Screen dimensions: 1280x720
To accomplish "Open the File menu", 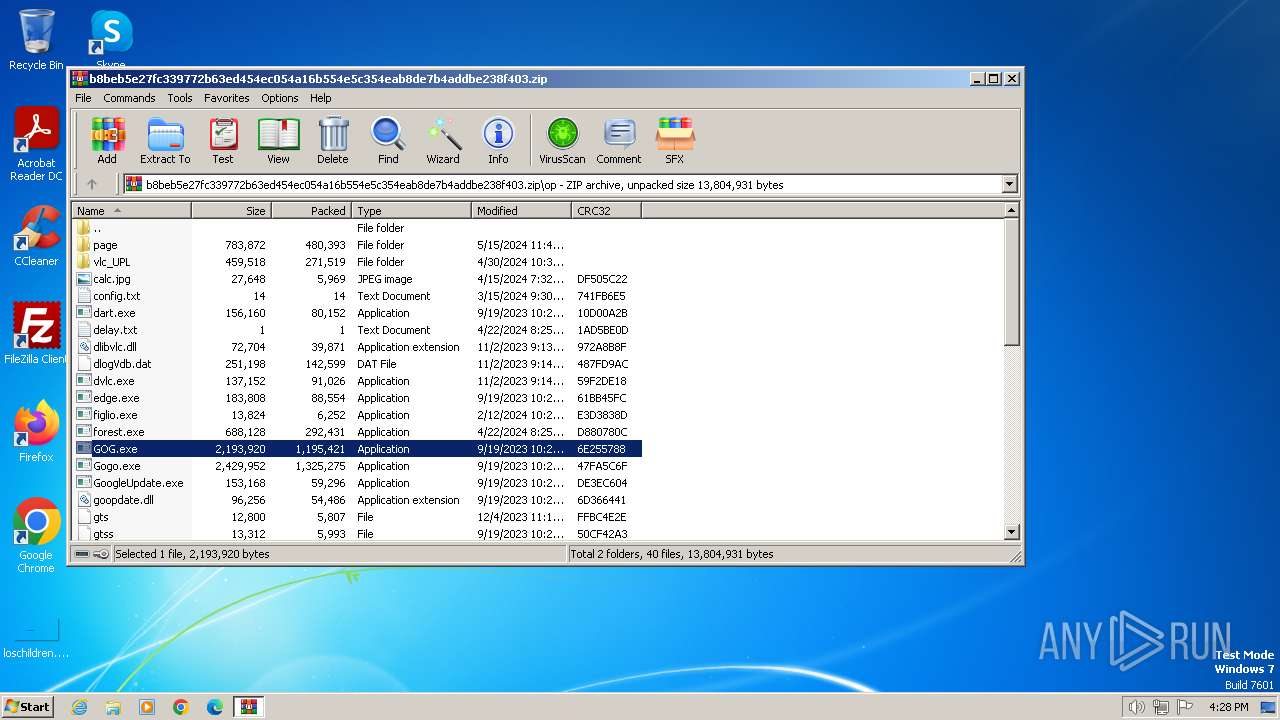I will pyautogui.click(x=83, y=98).
